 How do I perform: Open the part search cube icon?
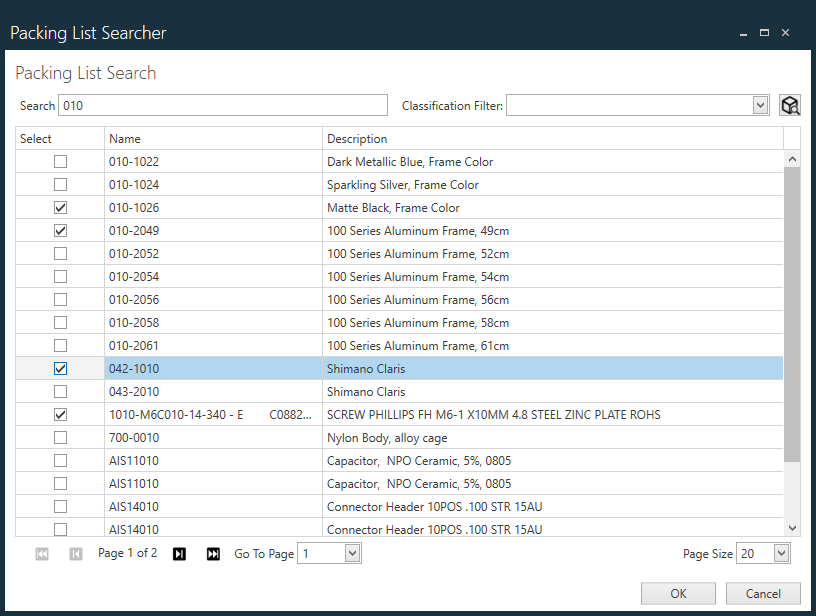click(790, 104)
